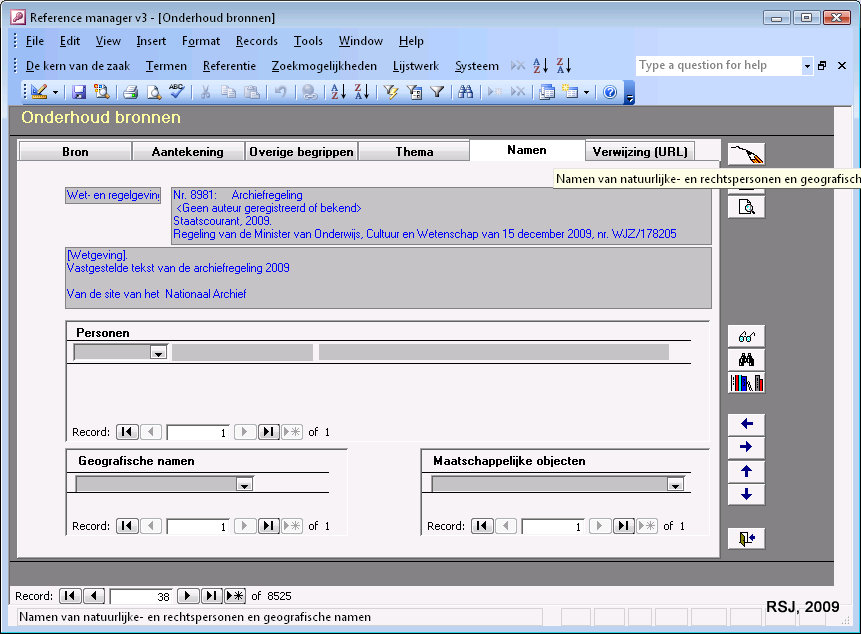
Task: Open the Personen dropdown
Action: (158, 352)
